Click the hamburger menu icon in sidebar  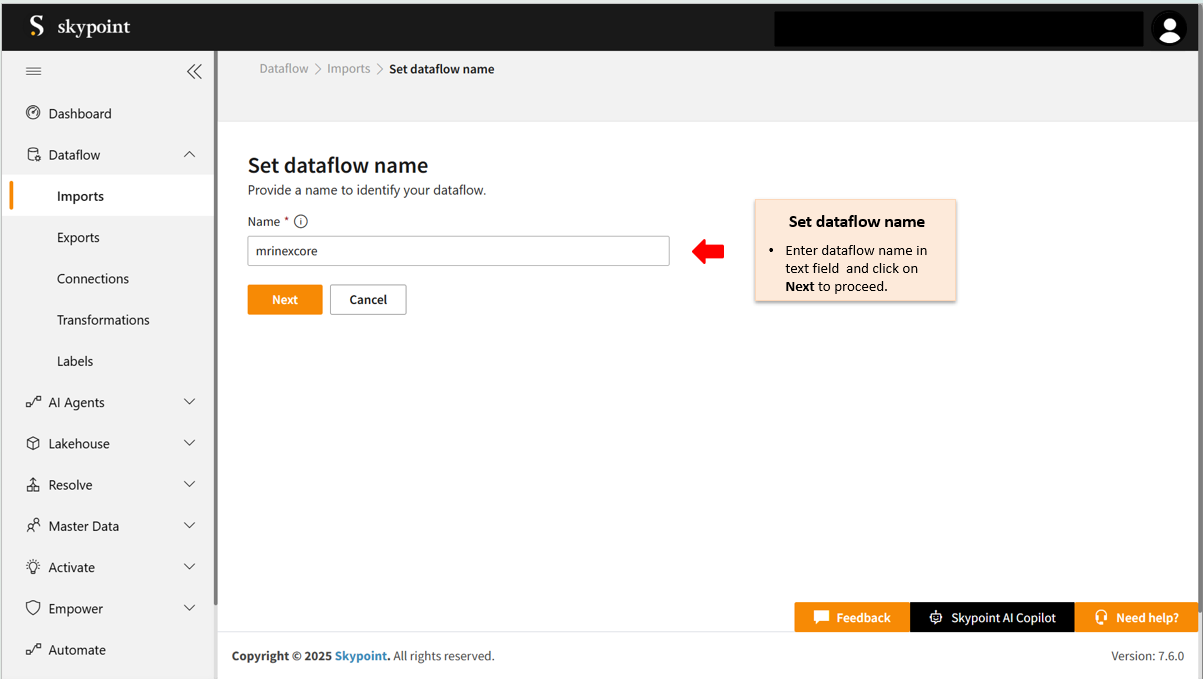pyautogui.click(x=33, y=71)
